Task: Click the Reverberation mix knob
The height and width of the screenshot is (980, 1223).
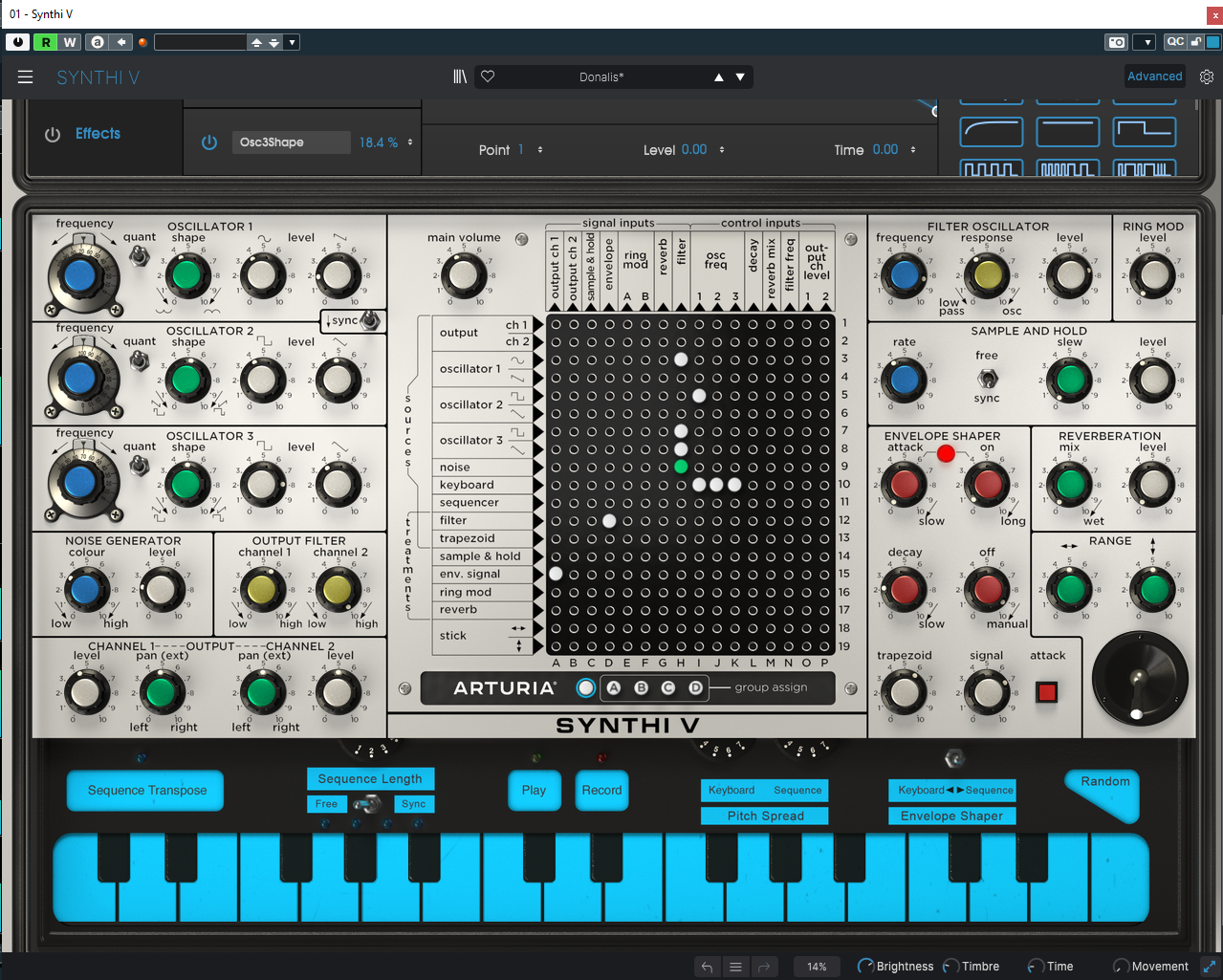Action: [1071, 485]
